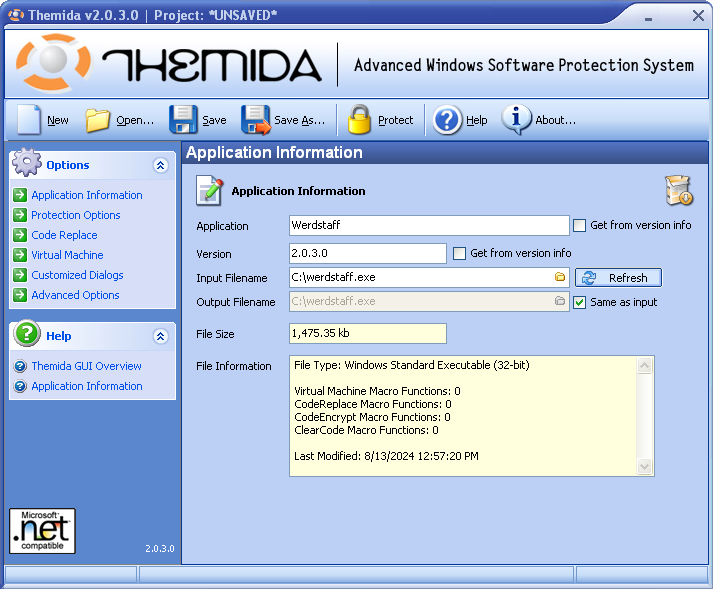The height and width of the screenshot is (589, 713).
Task: Open a project with the Open folder icon
Action: [98, 120]
